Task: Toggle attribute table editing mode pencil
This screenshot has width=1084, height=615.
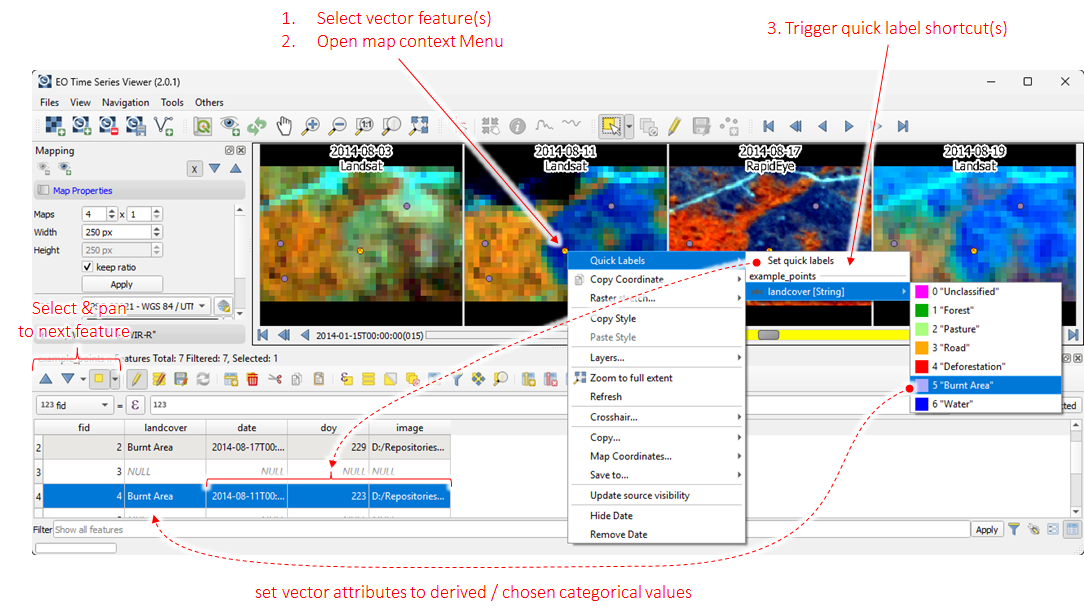Action: tap(137, 379)
